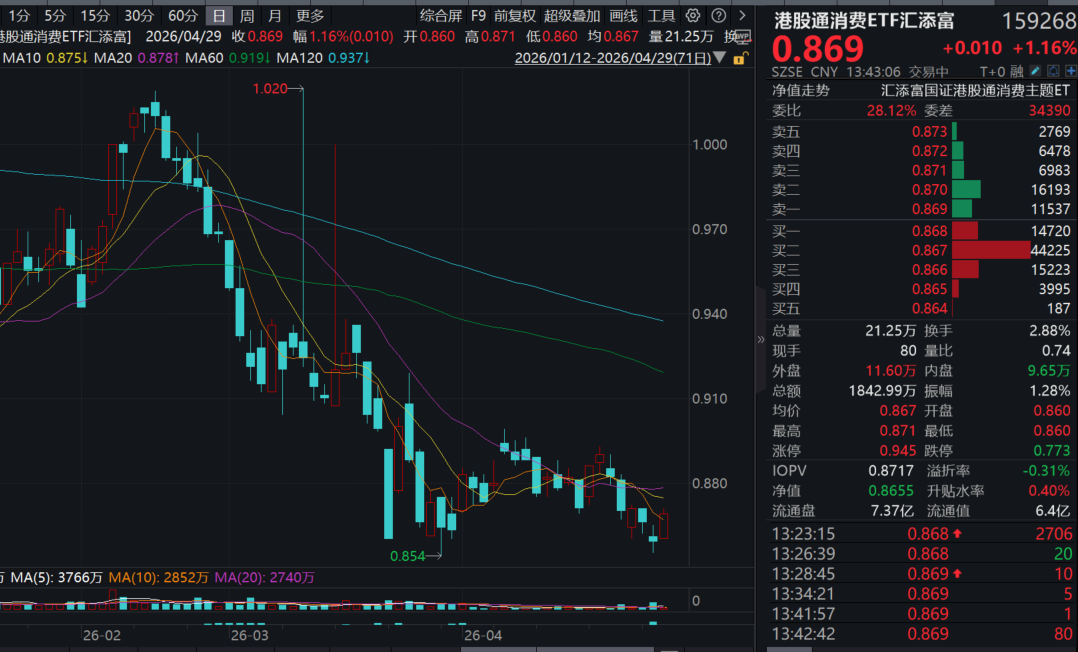Open the 更多 period dropdown
The image size is (1078, 652).
pyautogui.click(x=311, y=16)
